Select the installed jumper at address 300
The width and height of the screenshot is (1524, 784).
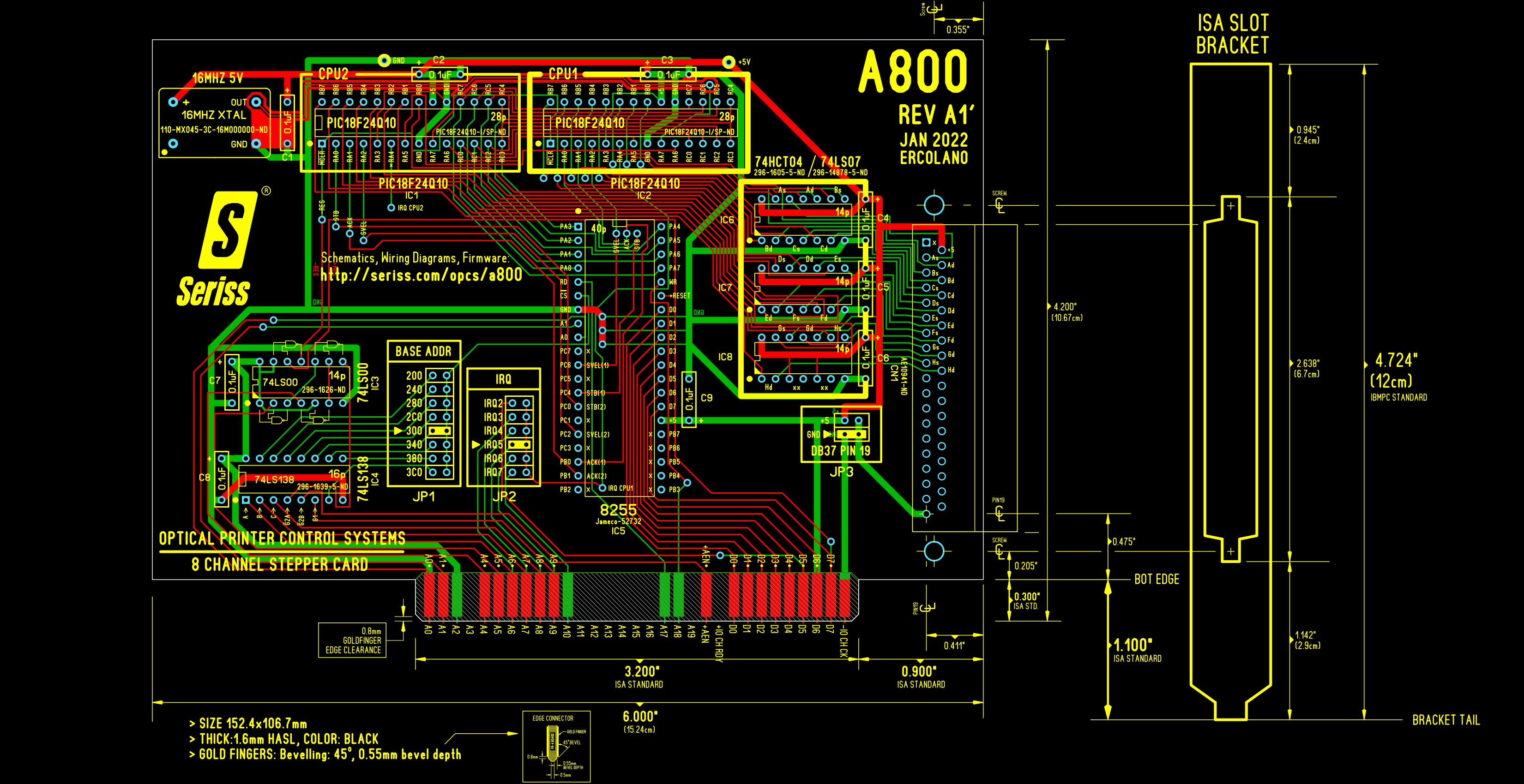coord(440,431)
